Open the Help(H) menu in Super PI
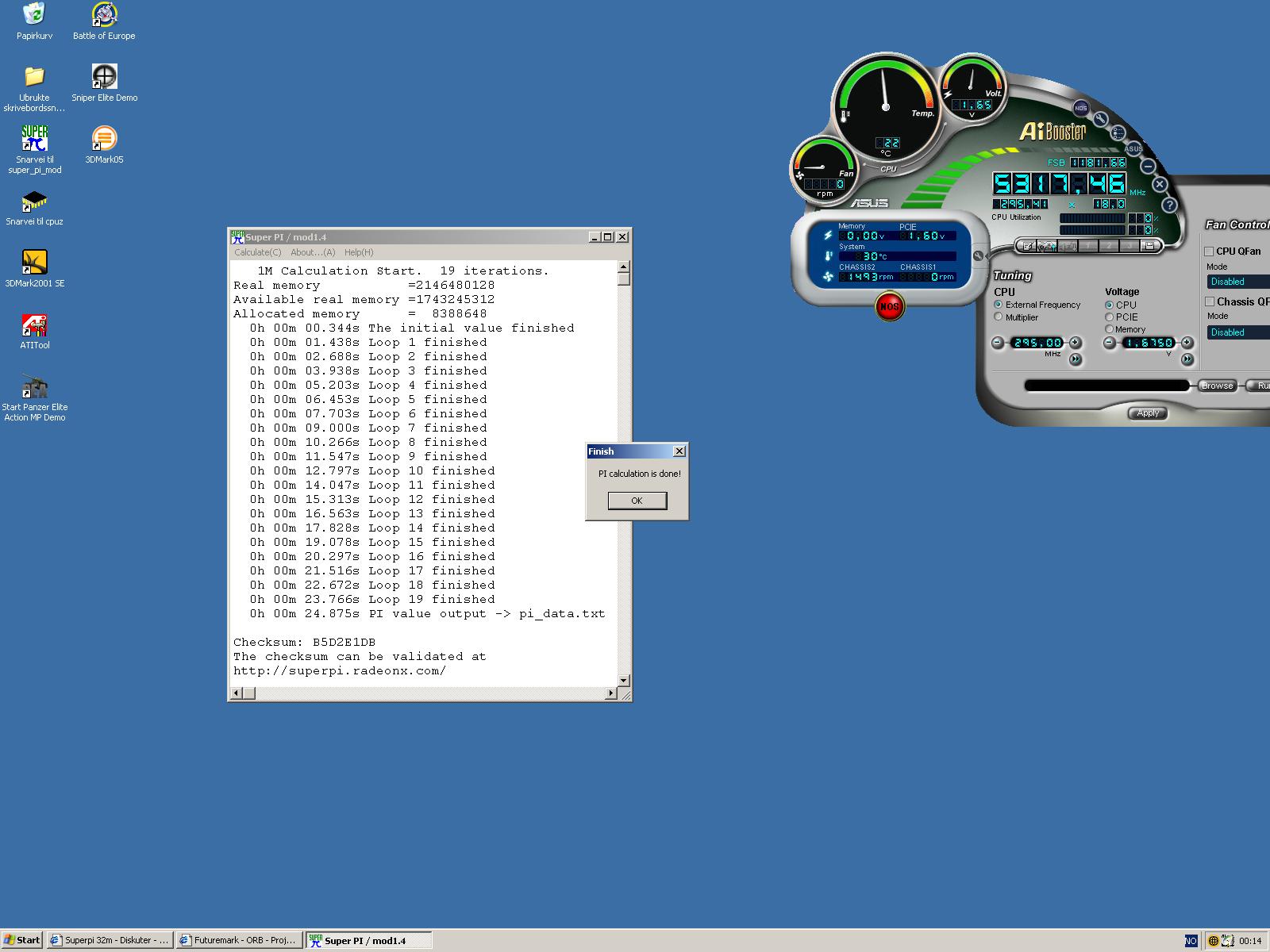 (359, 252)
